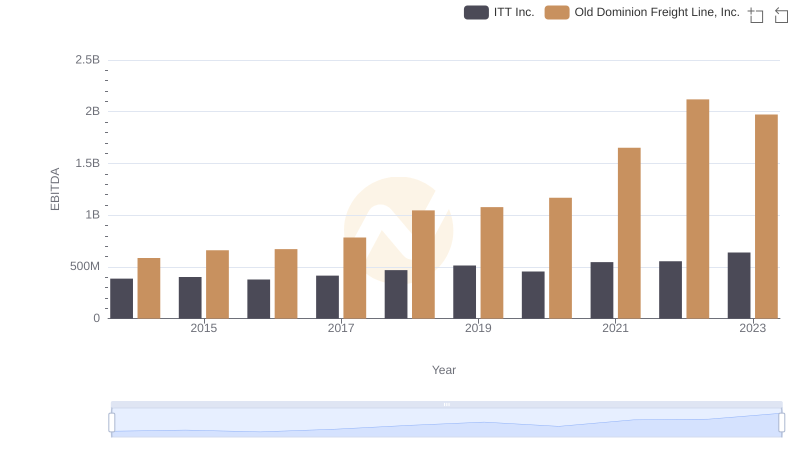Click the 2021 x-axis label
Image resolution: width=800 pixels, height=461 pixels.
point(615,328)
